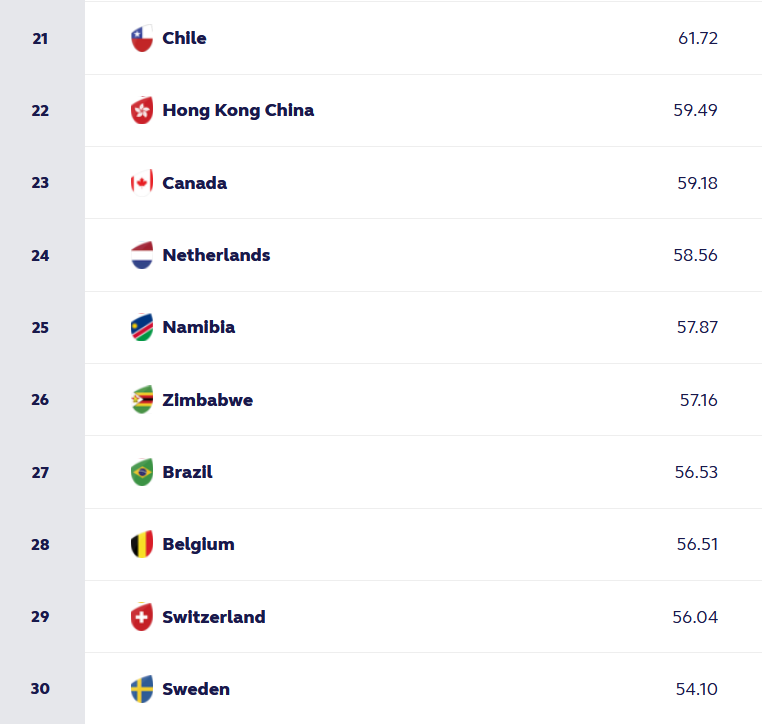Click the Belgium flag icon
This screenshot has width=762, height=724.
(142, 545)
